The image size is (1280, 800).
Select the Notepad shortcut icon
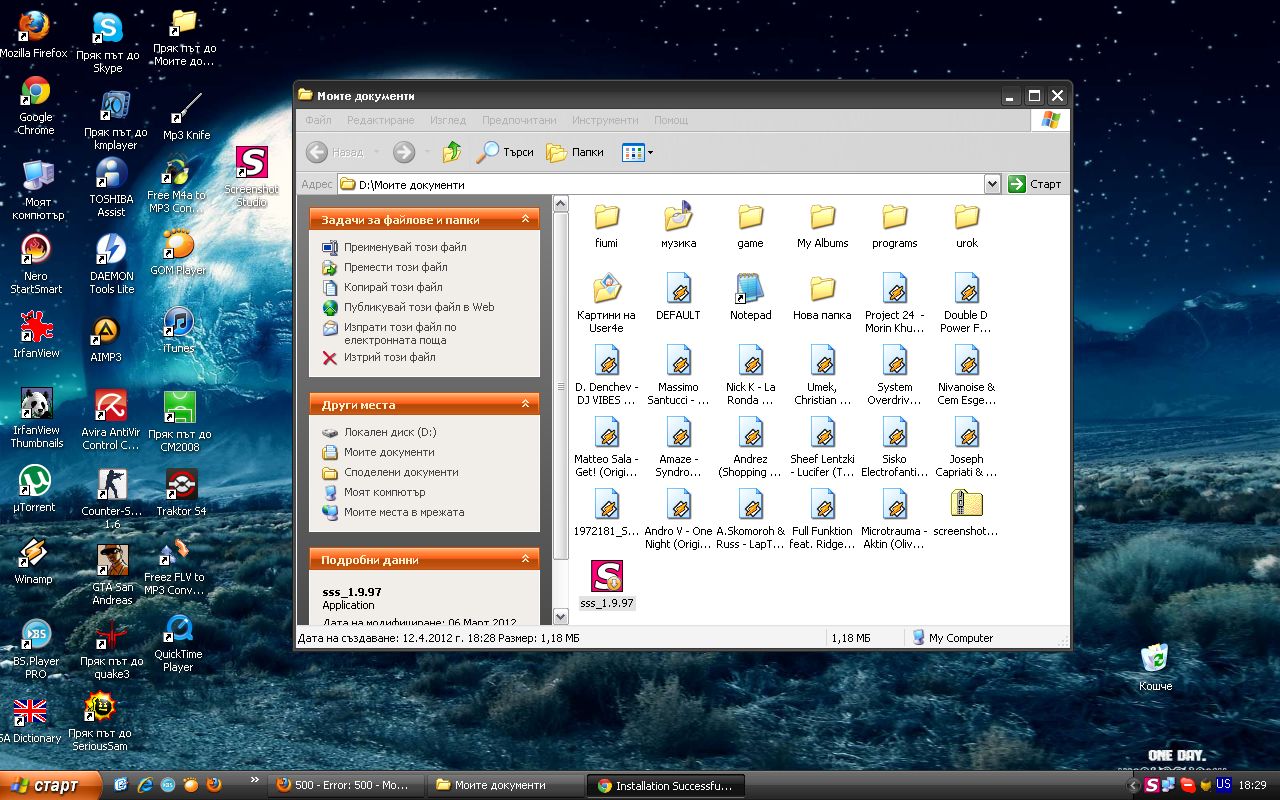click(x=750, y=289)
